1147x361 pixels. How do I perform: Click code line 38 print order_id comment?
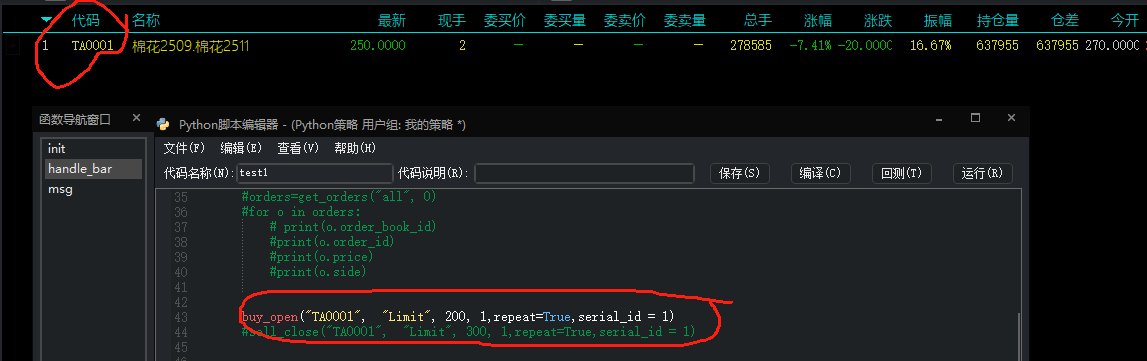pos(332,242)
